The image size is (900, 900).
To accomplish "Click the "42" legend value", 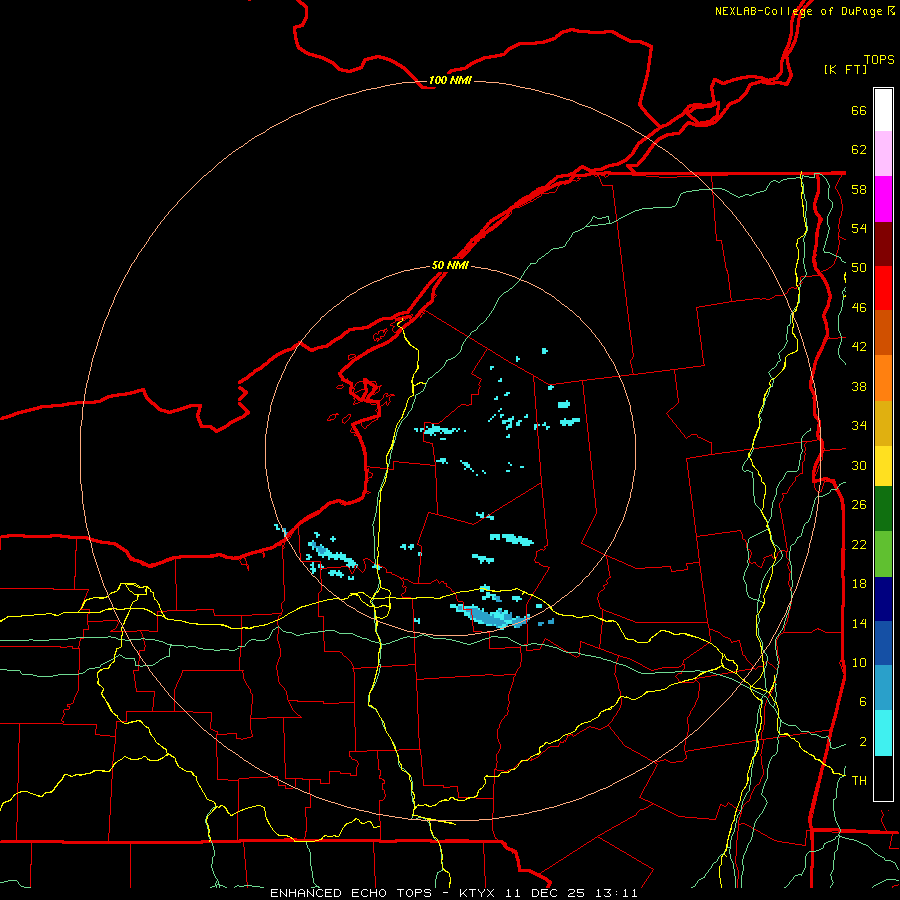I will point(859,347).
